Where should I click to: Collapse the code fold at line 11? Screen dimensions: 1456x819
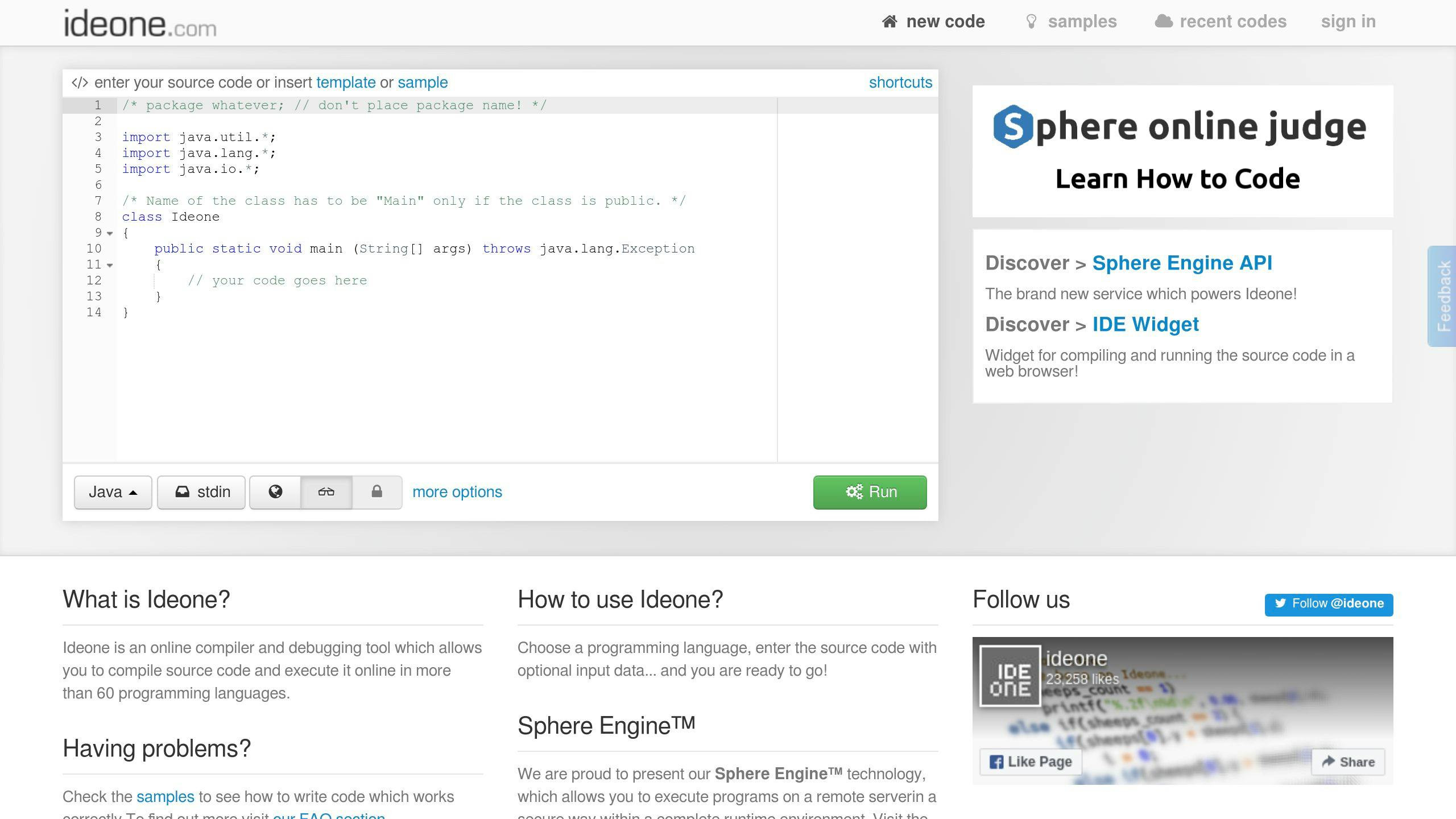[110, 265]
